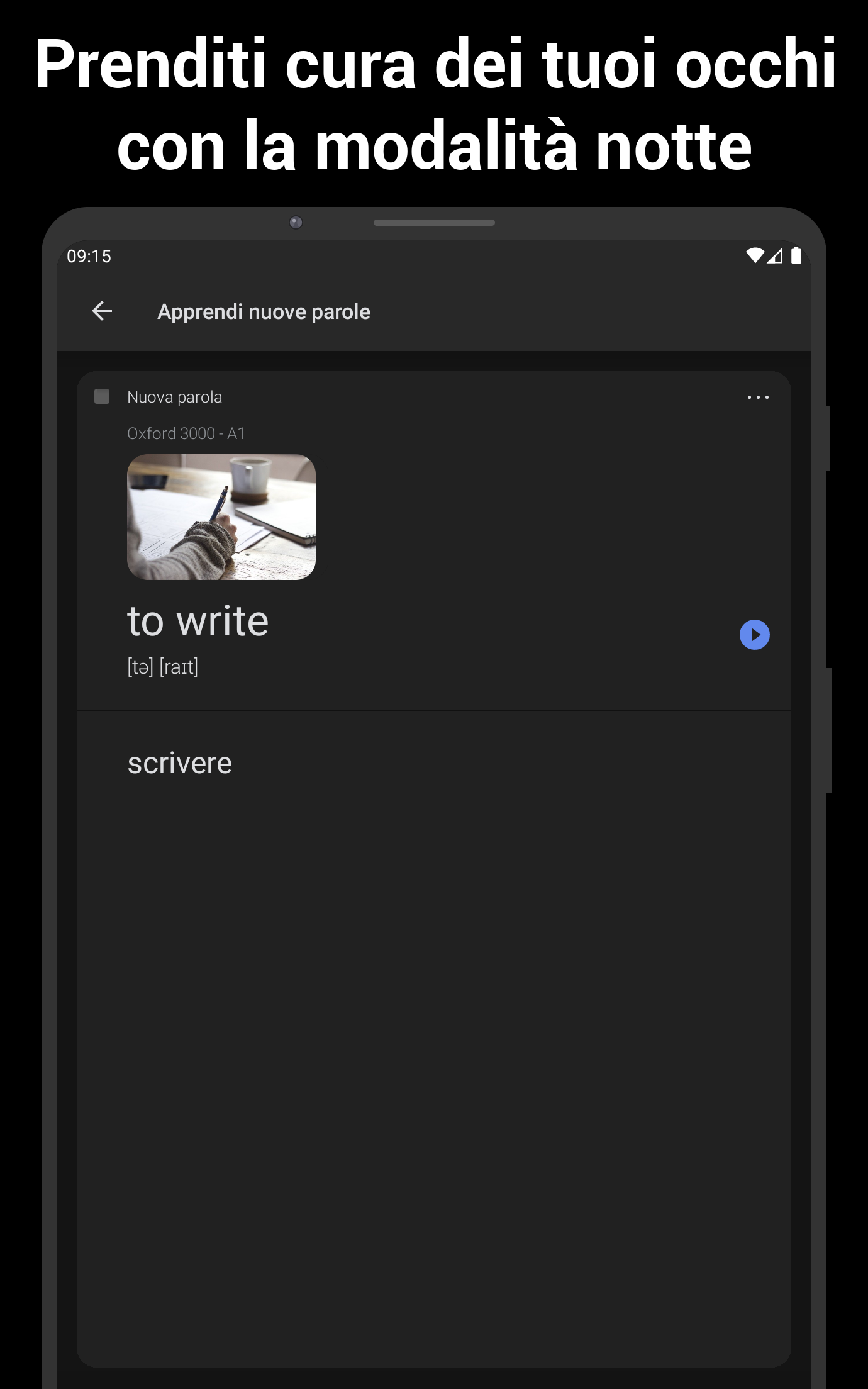Open the three-dot card options menu
Image resolution: width=868 pixels, height=1389 pixels.
point(758,397)
